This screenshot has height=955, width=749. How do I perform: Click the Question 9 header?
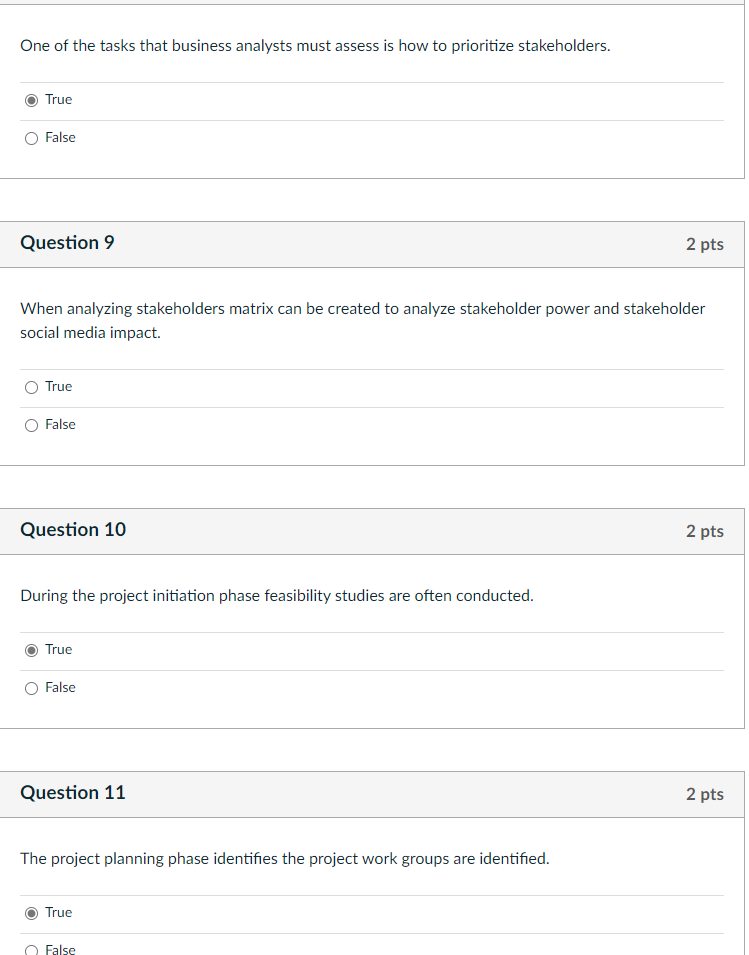tap(67, 243)
